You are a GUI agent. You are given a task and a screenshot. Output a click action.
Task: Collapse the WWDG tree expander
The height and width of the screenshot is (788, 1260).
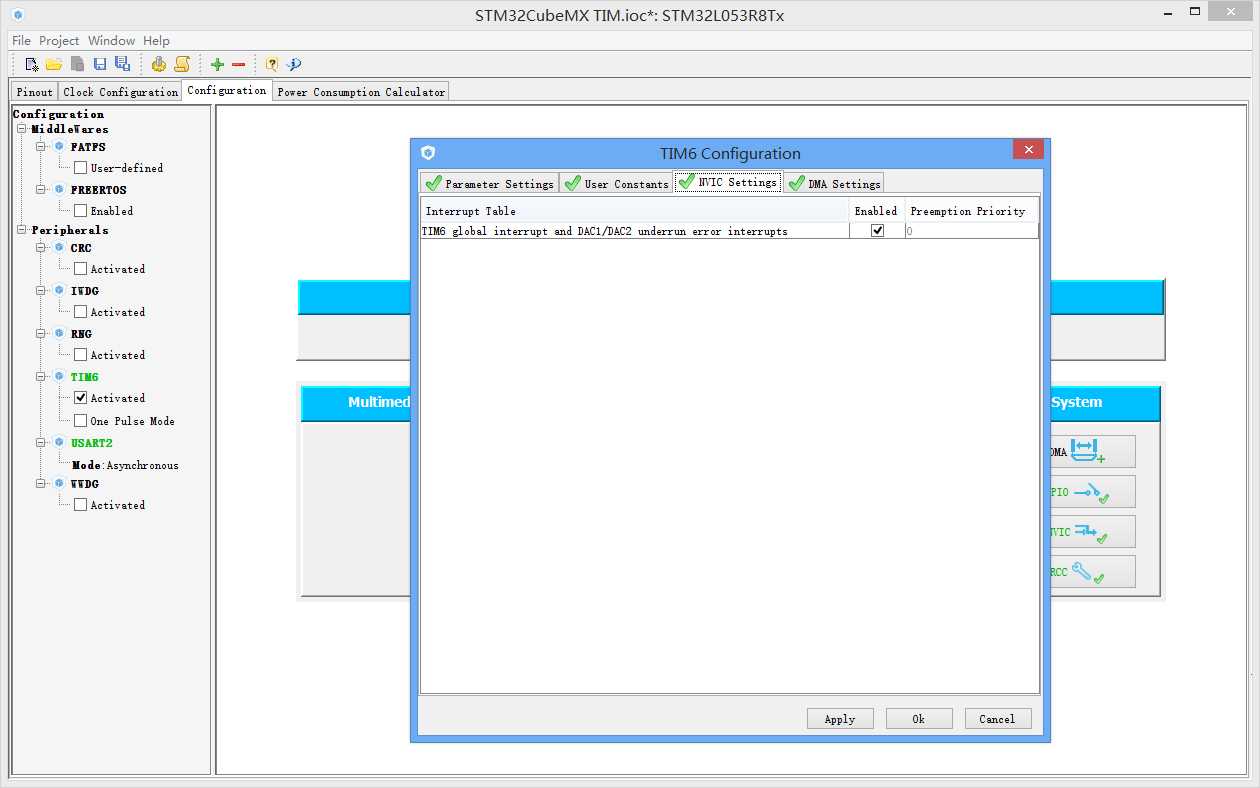coord(42,483)
